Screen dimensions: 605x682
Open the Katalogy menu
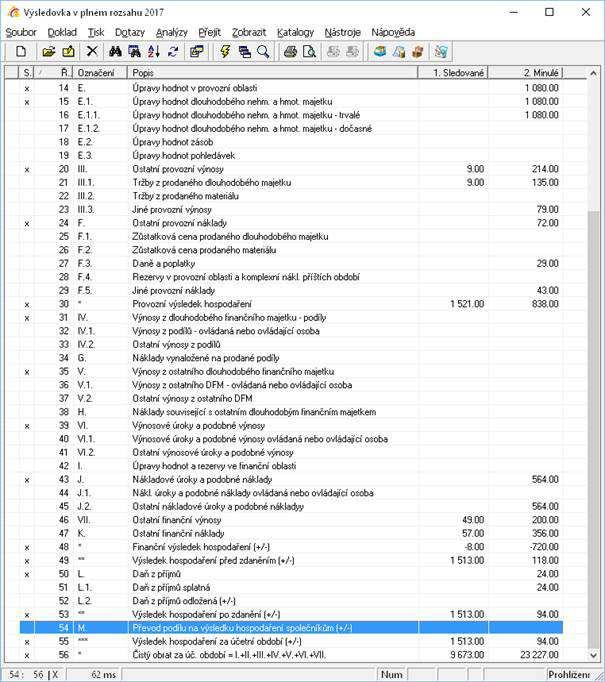point(296,32)
